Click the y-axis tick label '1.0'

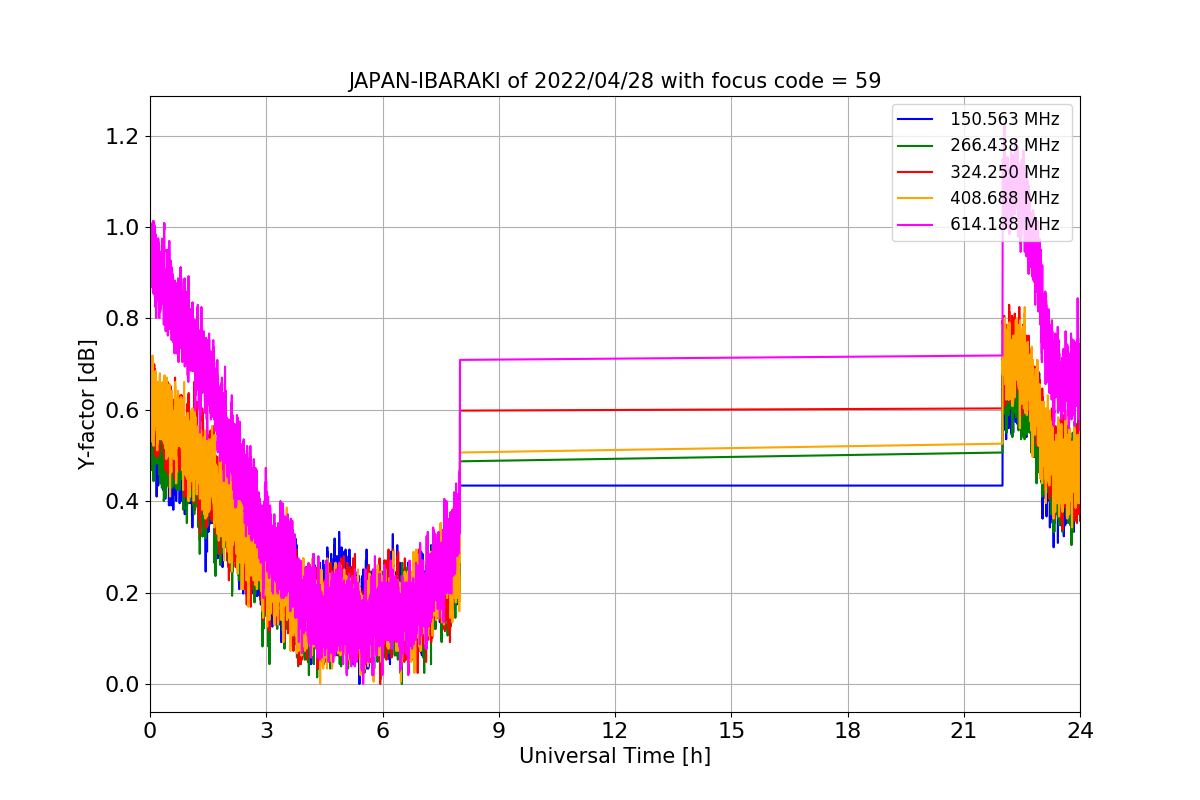(x=122, y=228)
